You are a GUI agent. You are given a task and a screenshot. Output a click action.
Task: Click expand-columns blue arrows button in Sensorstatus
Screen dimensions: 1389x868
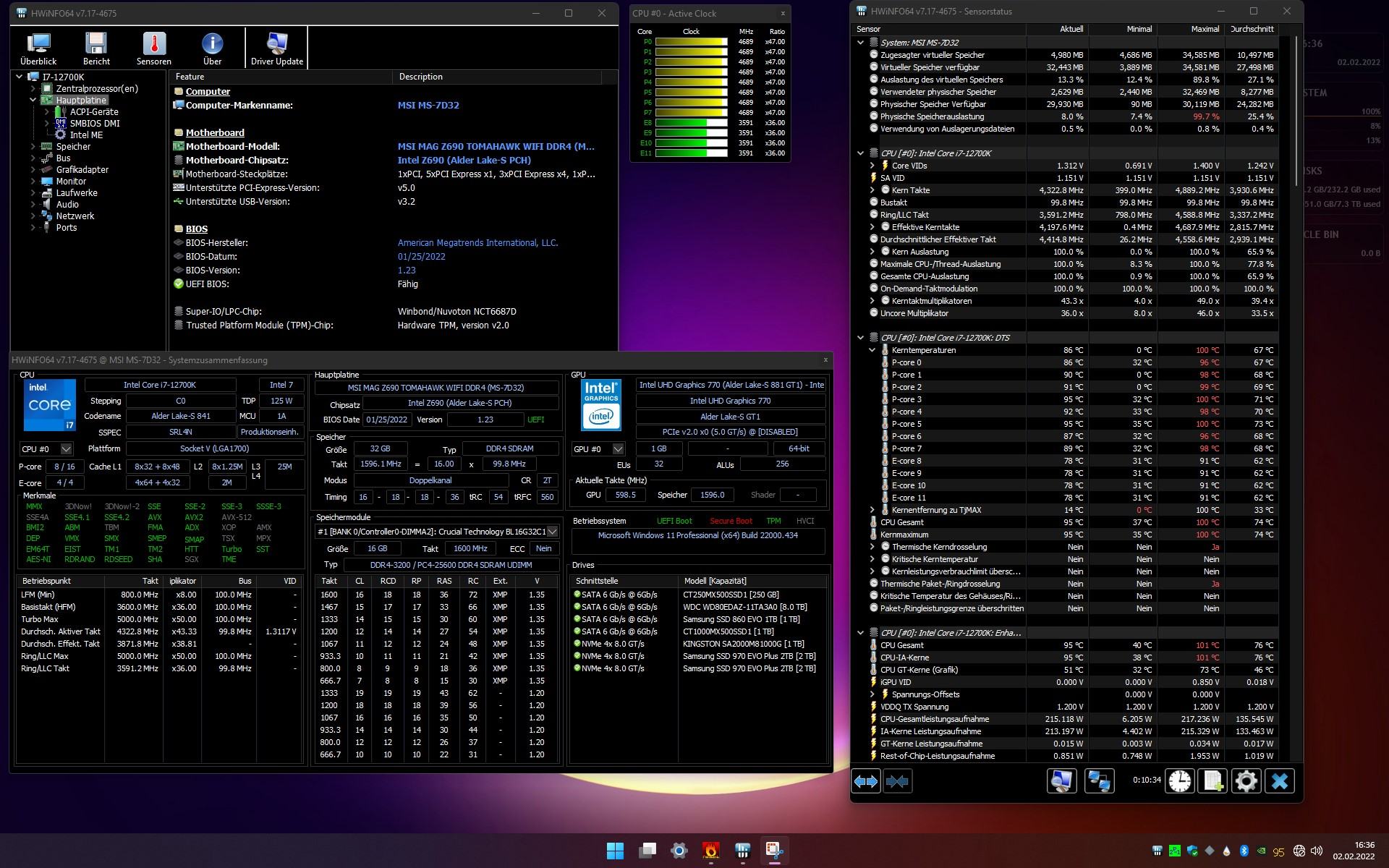866,781
